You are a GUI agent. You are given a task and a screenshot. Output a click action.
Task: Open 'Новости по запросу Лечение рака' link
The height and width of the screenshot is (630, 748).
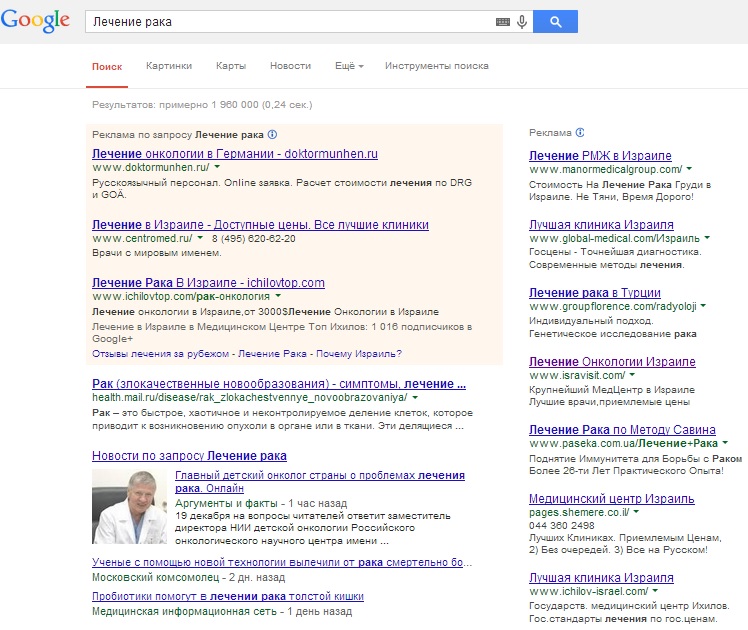(x=189, y=455)
